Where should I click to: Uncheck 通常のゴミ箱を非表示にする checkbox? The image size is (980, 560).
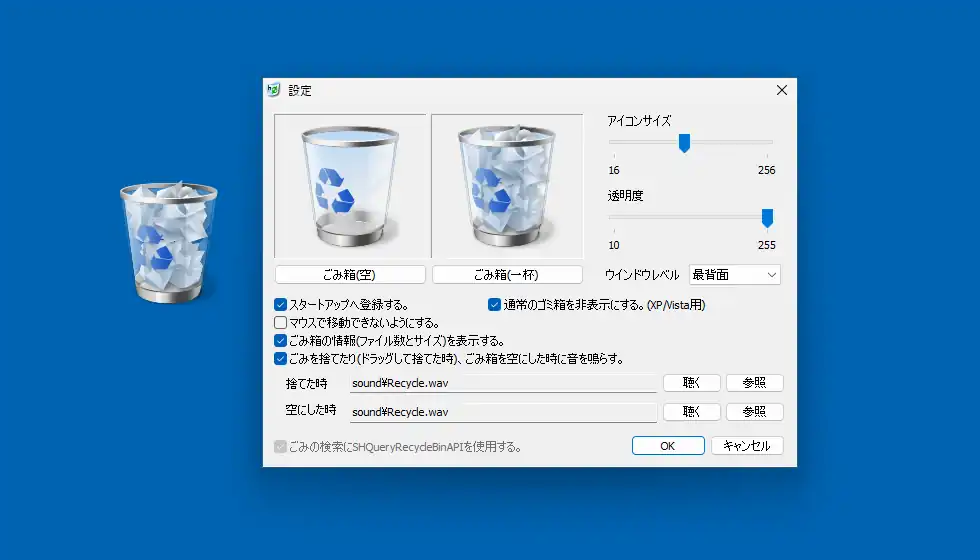tap(494, 305)
